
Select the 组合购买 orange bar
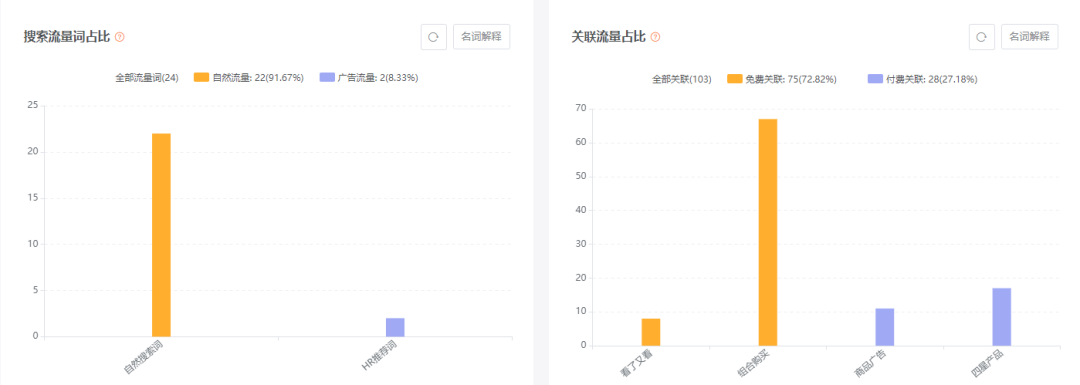click(x=768, y=232)
